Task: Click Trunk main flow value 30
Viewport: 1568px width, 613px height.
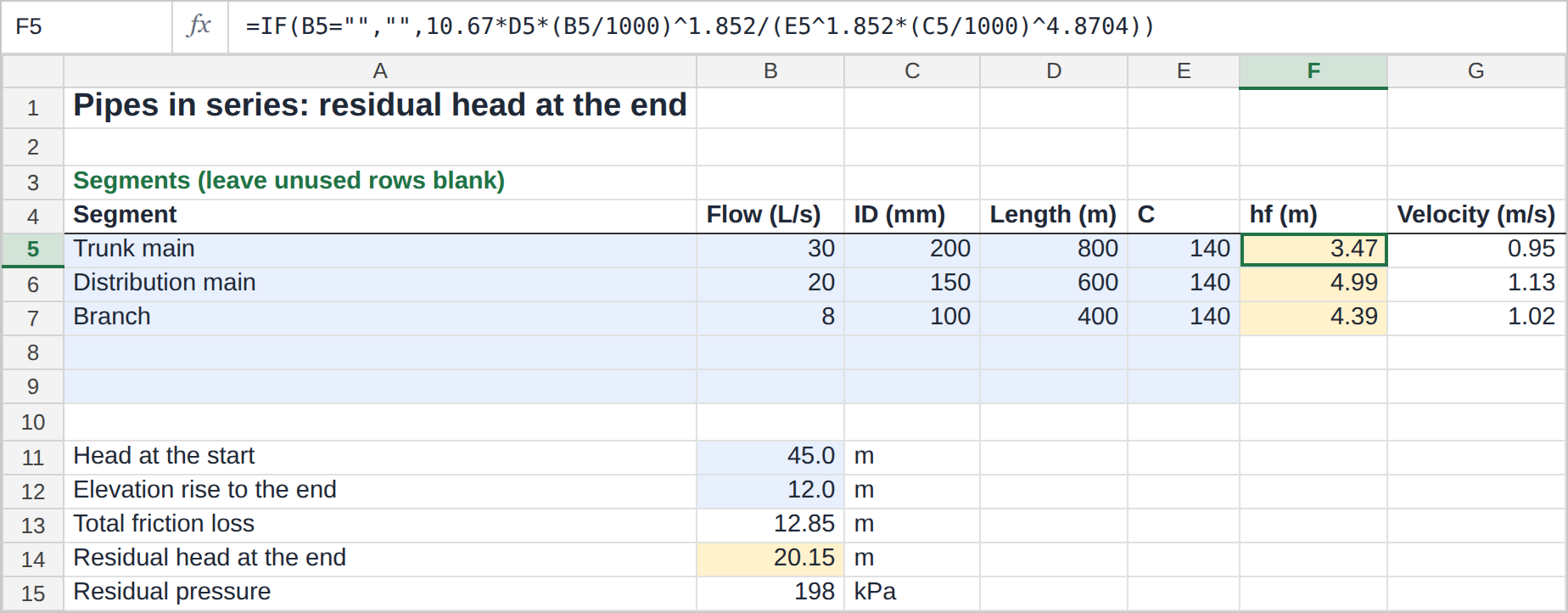Action: click(770, 250)
